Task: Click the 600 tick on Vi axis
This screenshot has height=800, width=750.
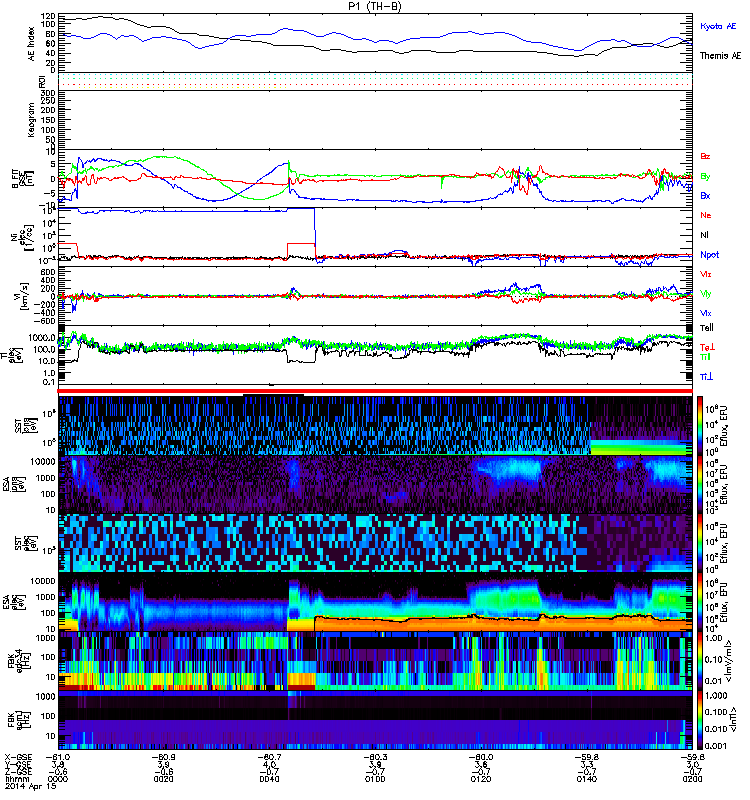Action: 49,272
